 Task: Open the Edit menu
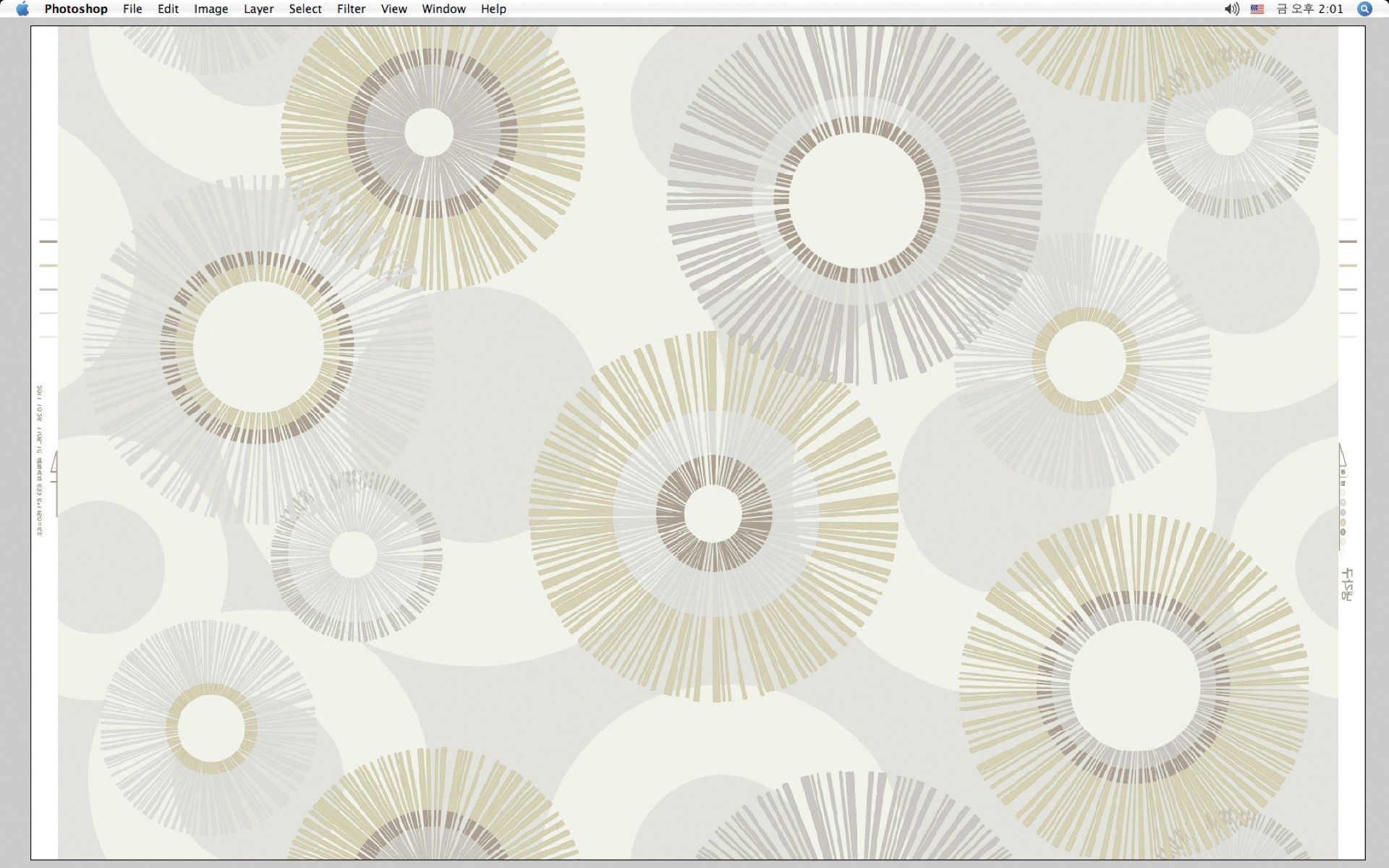point(168,9)
